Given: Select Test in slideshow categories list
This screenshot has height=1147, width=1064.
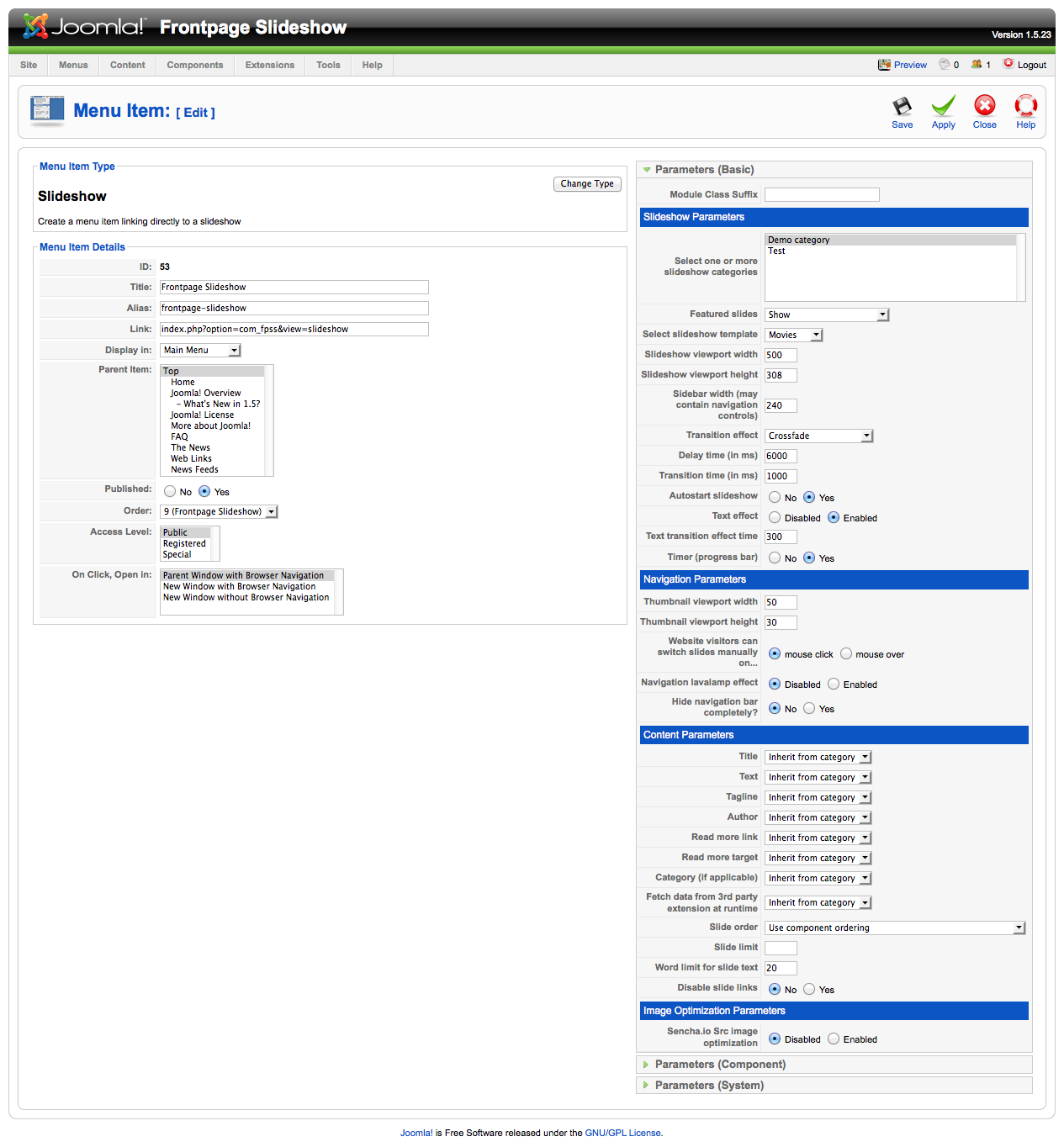Looking at the screenshot, I should (x=891, y=251).
